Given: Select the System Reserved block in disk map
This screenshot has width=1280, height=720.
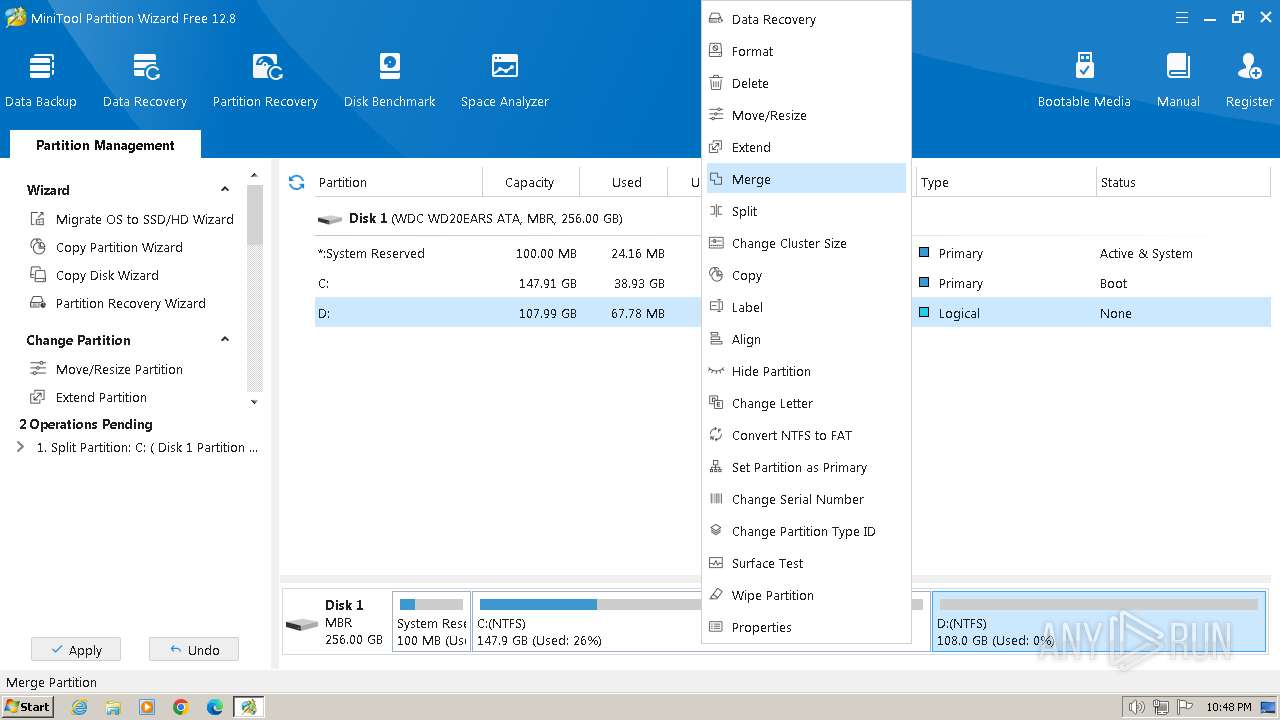Looking at the screenshot, I should point(432,621).
